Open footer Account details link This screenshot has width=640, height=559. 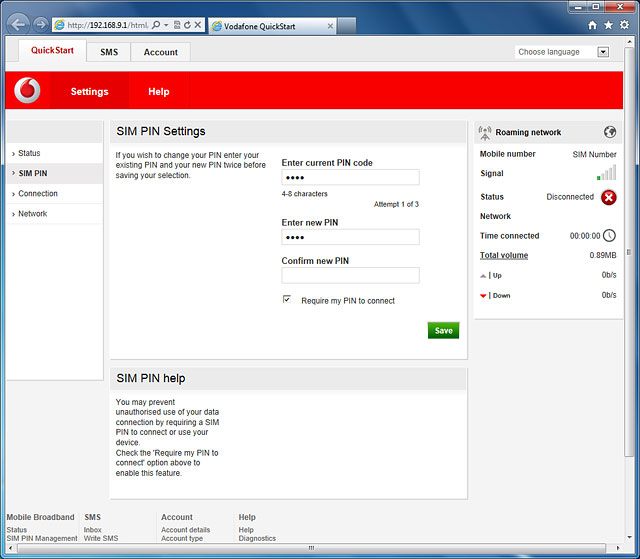(x=185, y=530)
